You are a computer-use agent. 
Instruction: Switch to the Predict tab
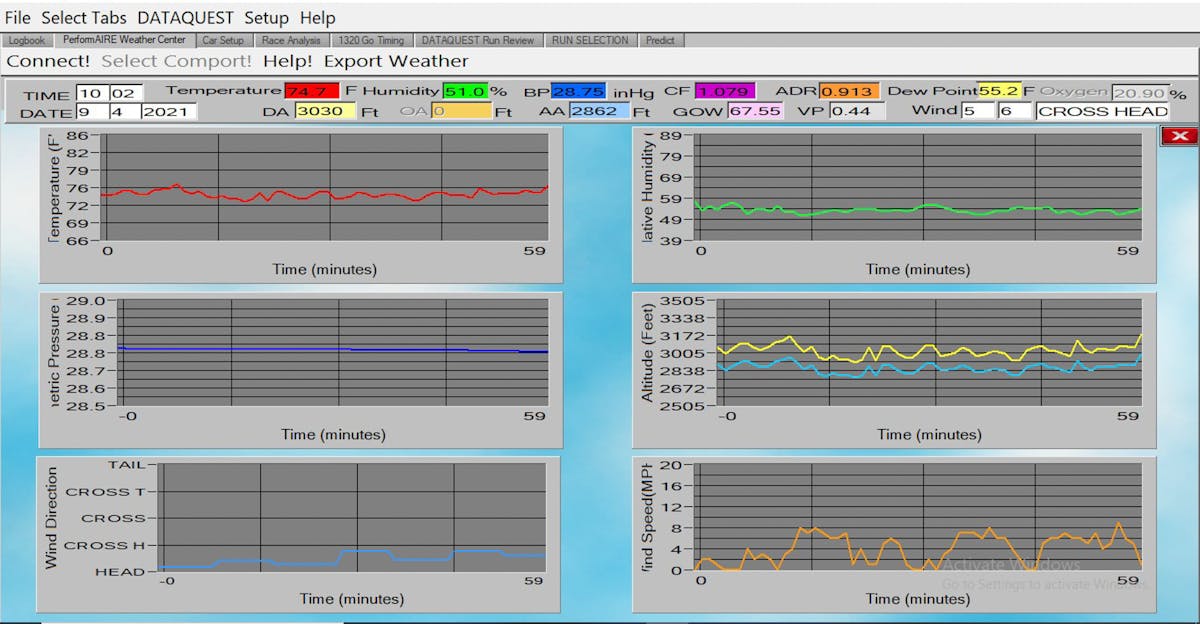click(660, 40)
